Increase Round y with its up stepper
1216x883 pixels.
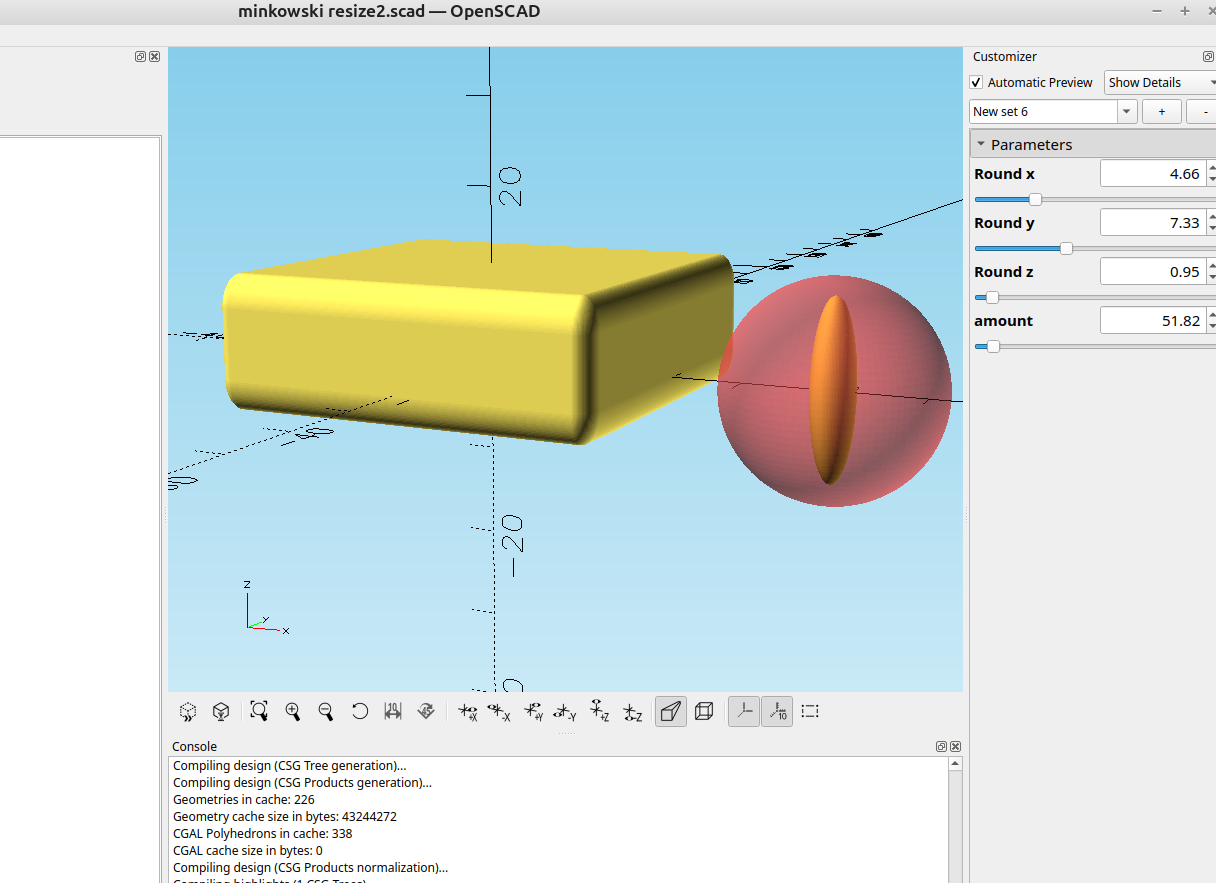tap(1211, 217)
